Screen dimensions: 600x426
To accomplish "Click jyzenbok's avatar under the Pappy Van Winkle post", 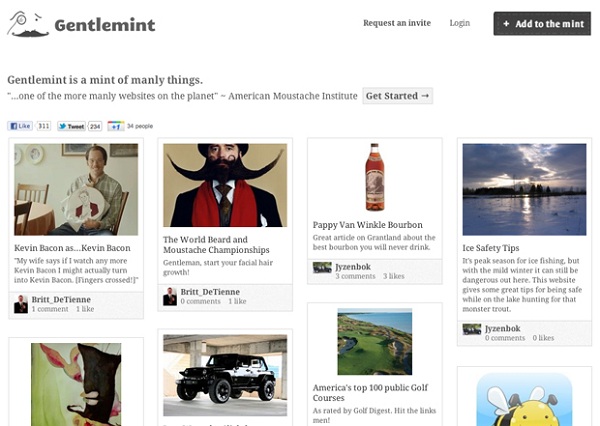I will (x=322, y=267).
